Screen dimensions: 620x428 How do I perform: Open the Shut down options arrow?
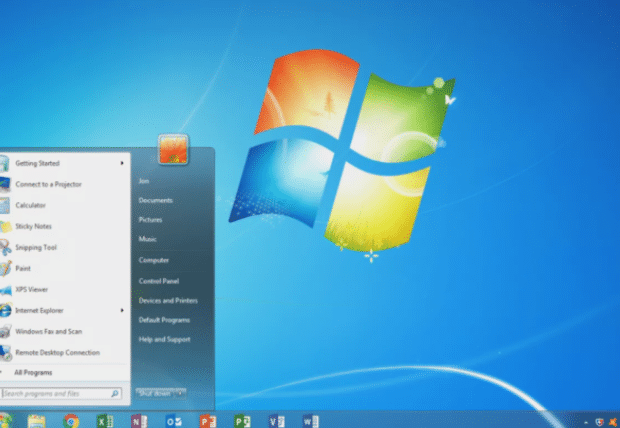pyautogui.click(x=182, y=394)
